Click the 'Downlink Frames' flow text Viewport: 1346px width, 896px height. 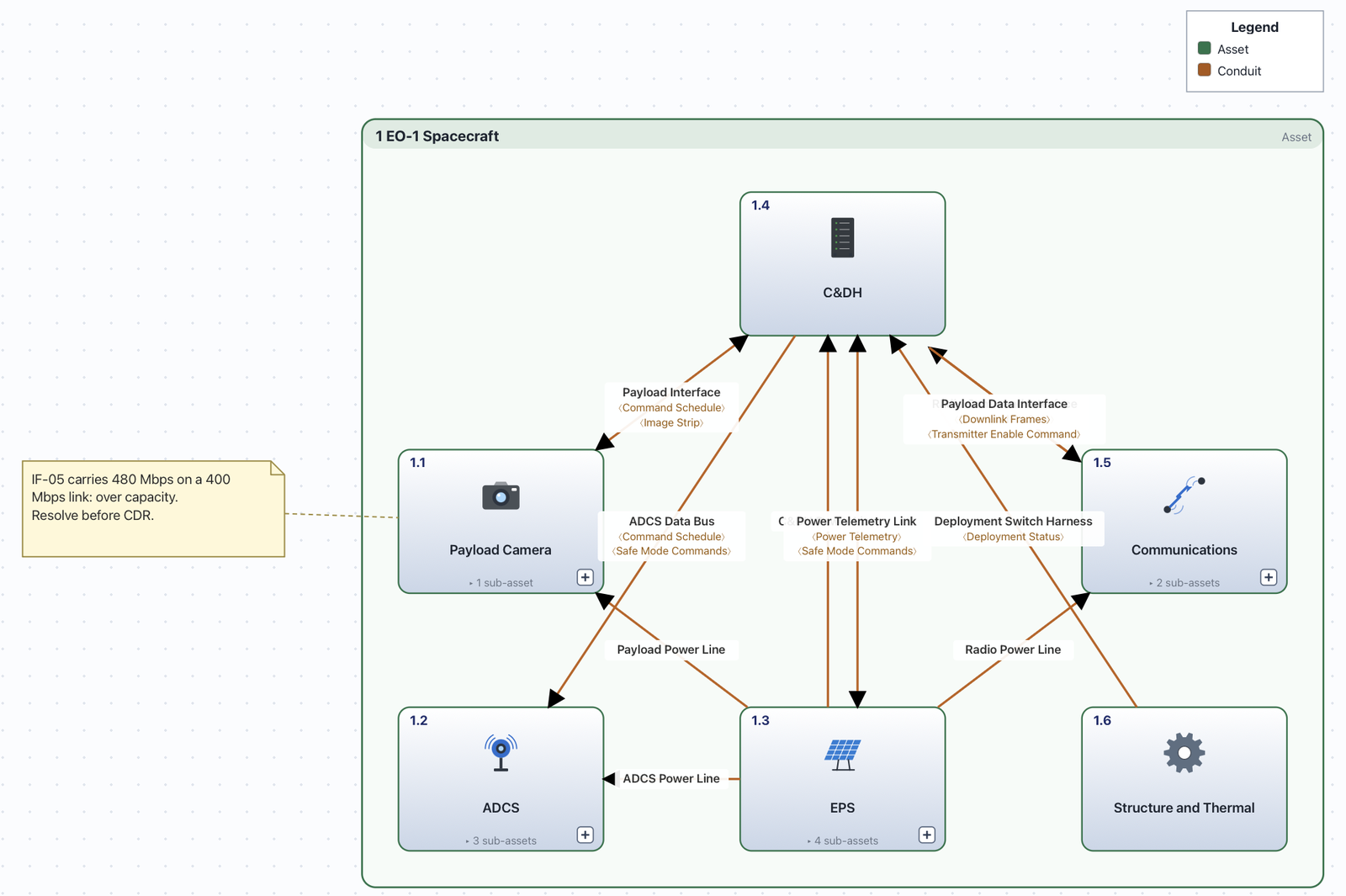(1004, 420)
